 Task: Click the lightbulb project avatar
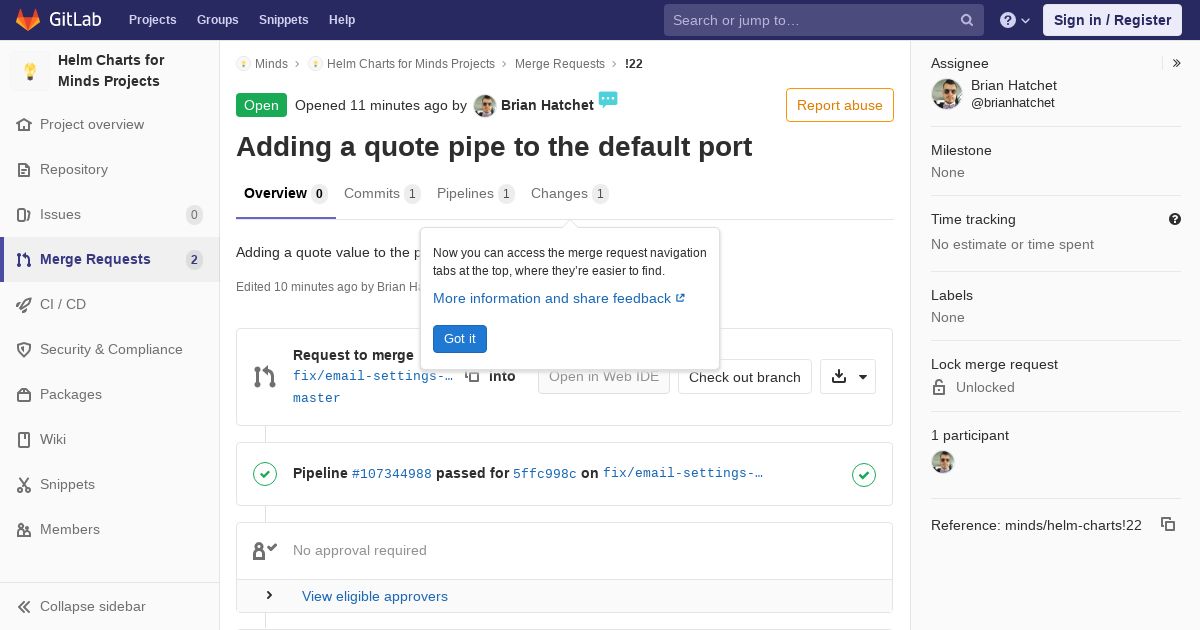click(30, 71)
